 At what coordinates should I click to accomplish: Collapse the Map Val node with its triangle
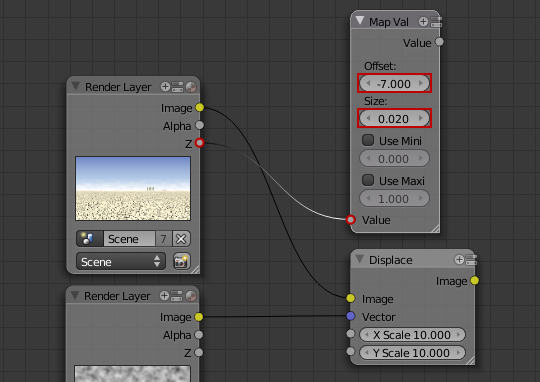[x=360, y=21]
